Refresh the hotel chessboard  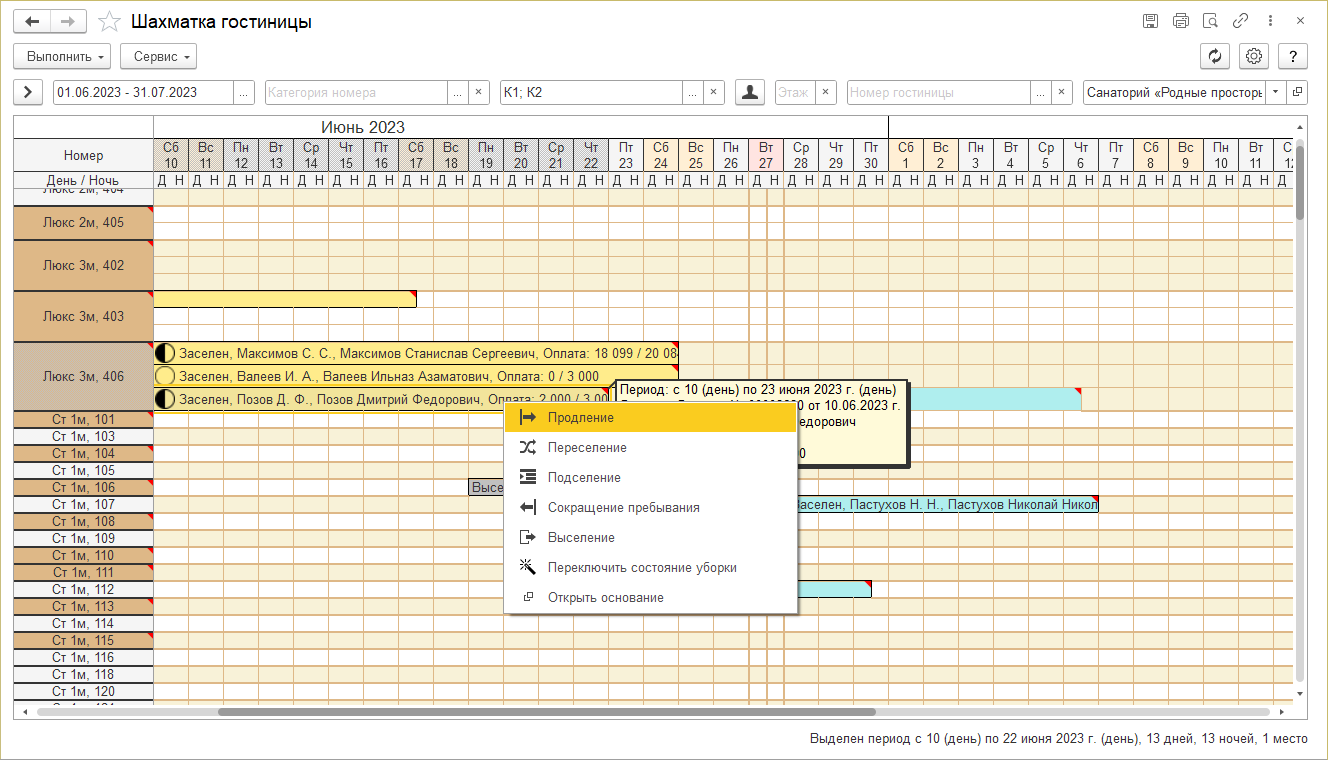(x=1214, y=56)
